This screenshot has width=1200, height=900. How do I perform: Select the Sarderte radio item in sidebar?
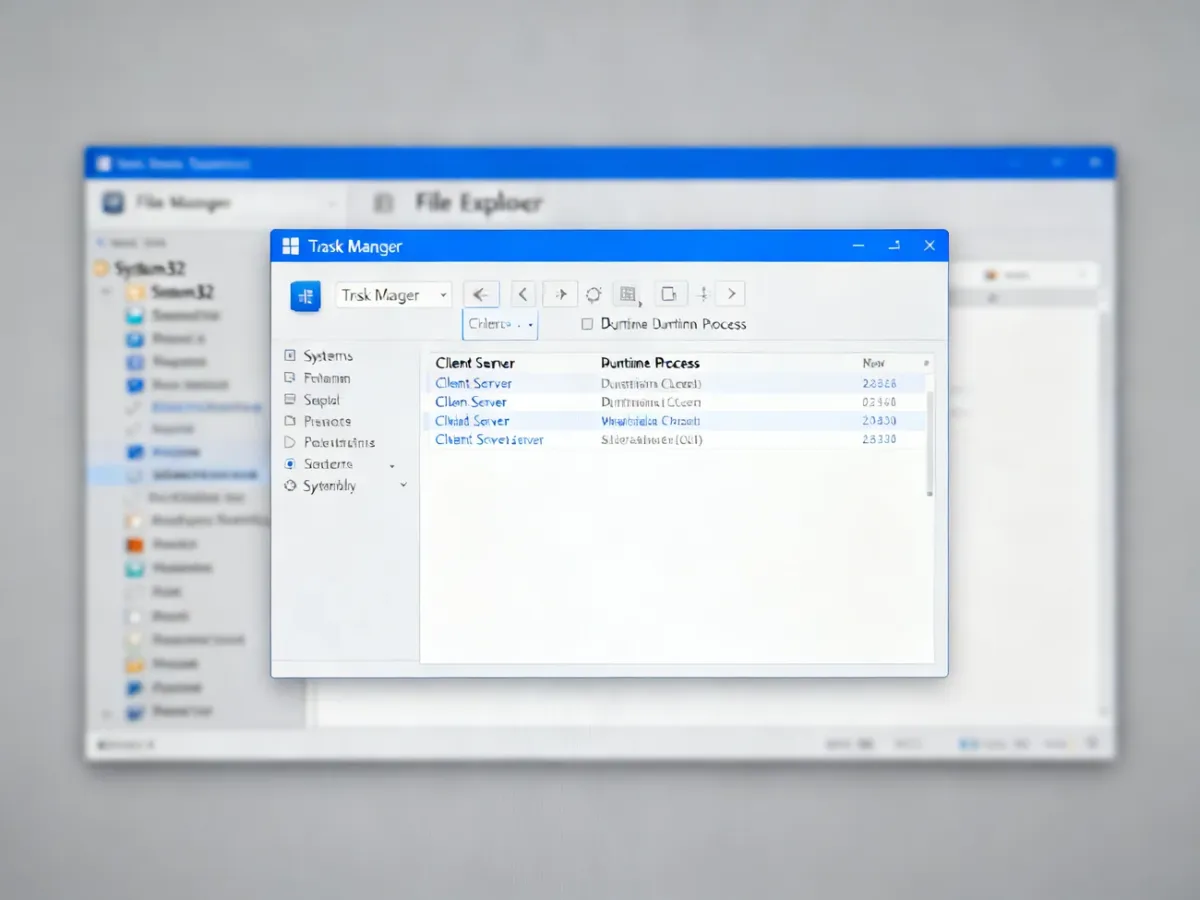[318, 464]
